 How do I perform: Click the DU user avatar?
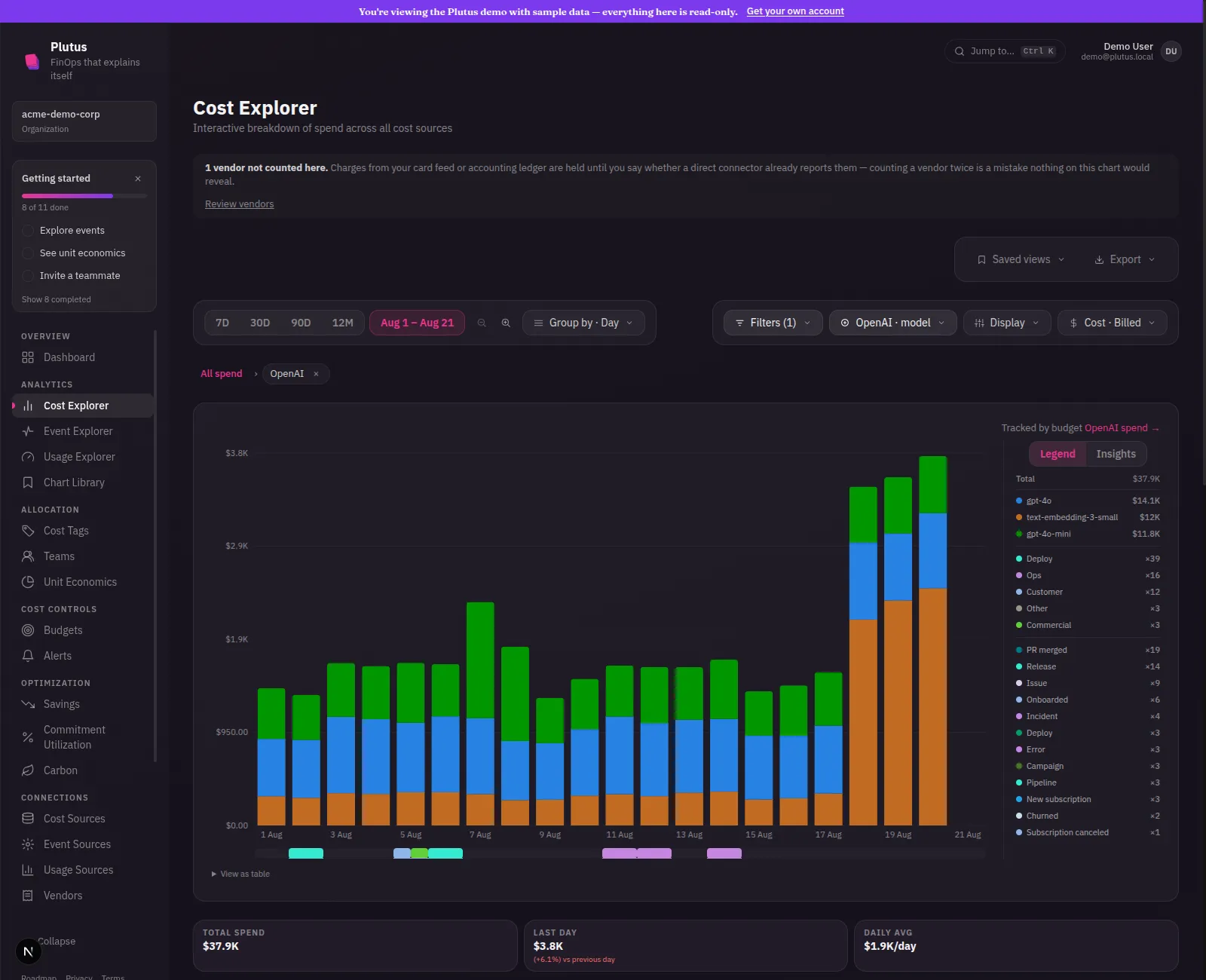tap(1171, 51)
